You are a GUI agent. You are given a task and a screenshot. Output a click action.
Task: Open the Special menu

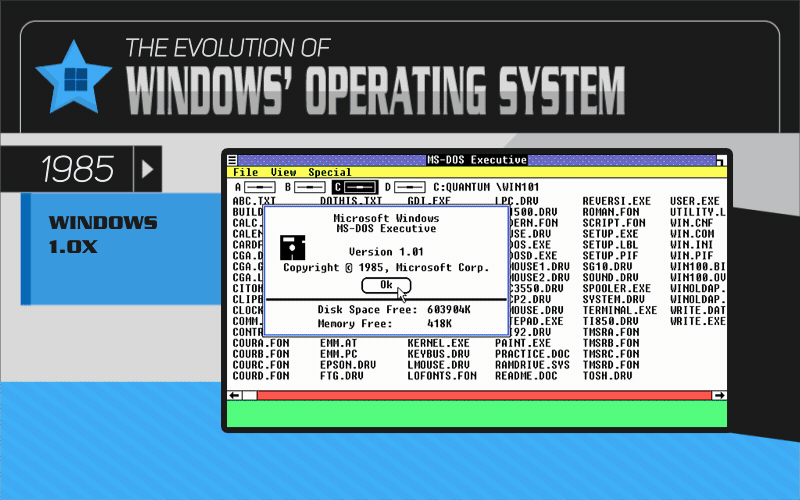[329, 172]
